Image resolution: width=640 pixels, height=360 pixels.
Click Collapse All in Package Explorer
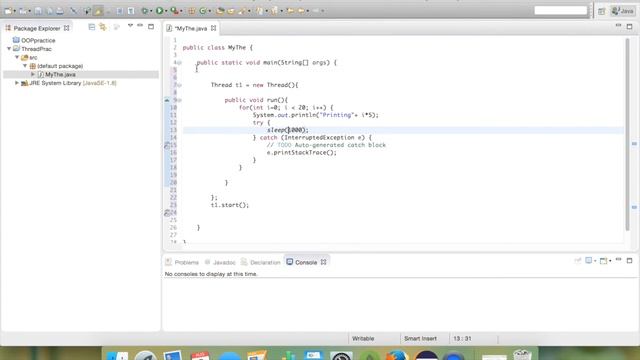pyautogui.click(x=91, y=27)
